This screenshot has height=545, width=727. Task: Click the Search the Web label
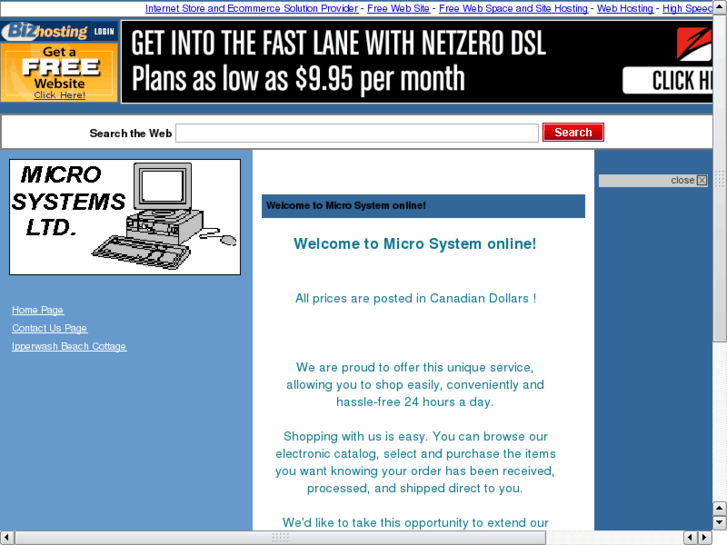tap(130, 133)
